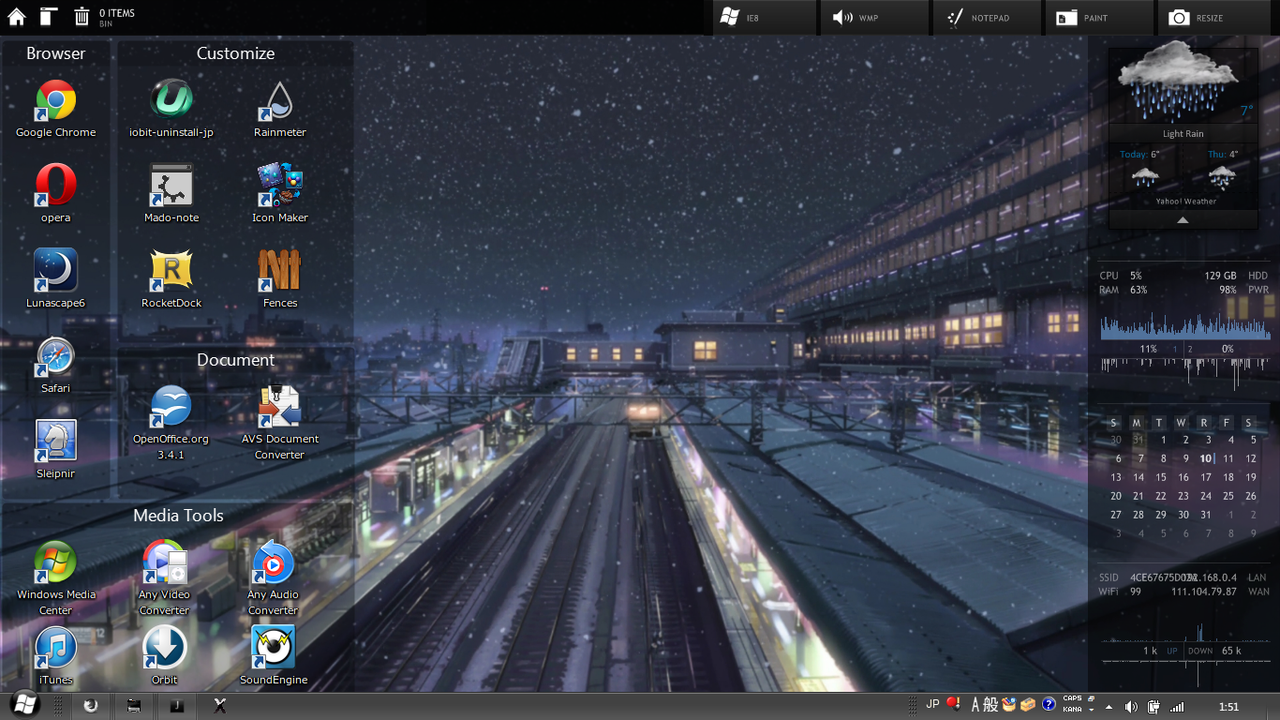
Task: Click the Yahoo! Weather link
Action: point(1186,201)
